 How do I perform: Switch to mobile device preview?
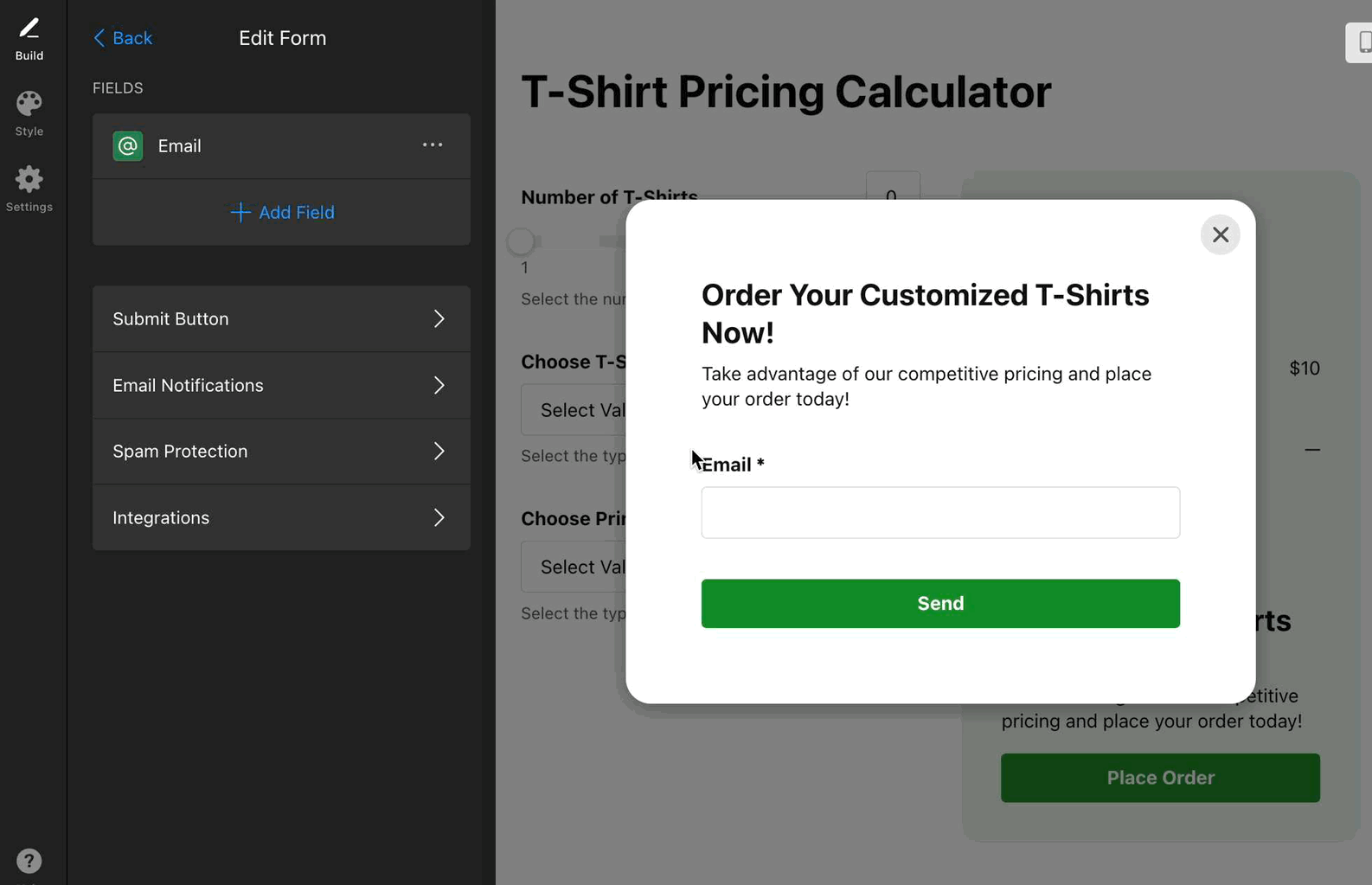[1362, 42]
